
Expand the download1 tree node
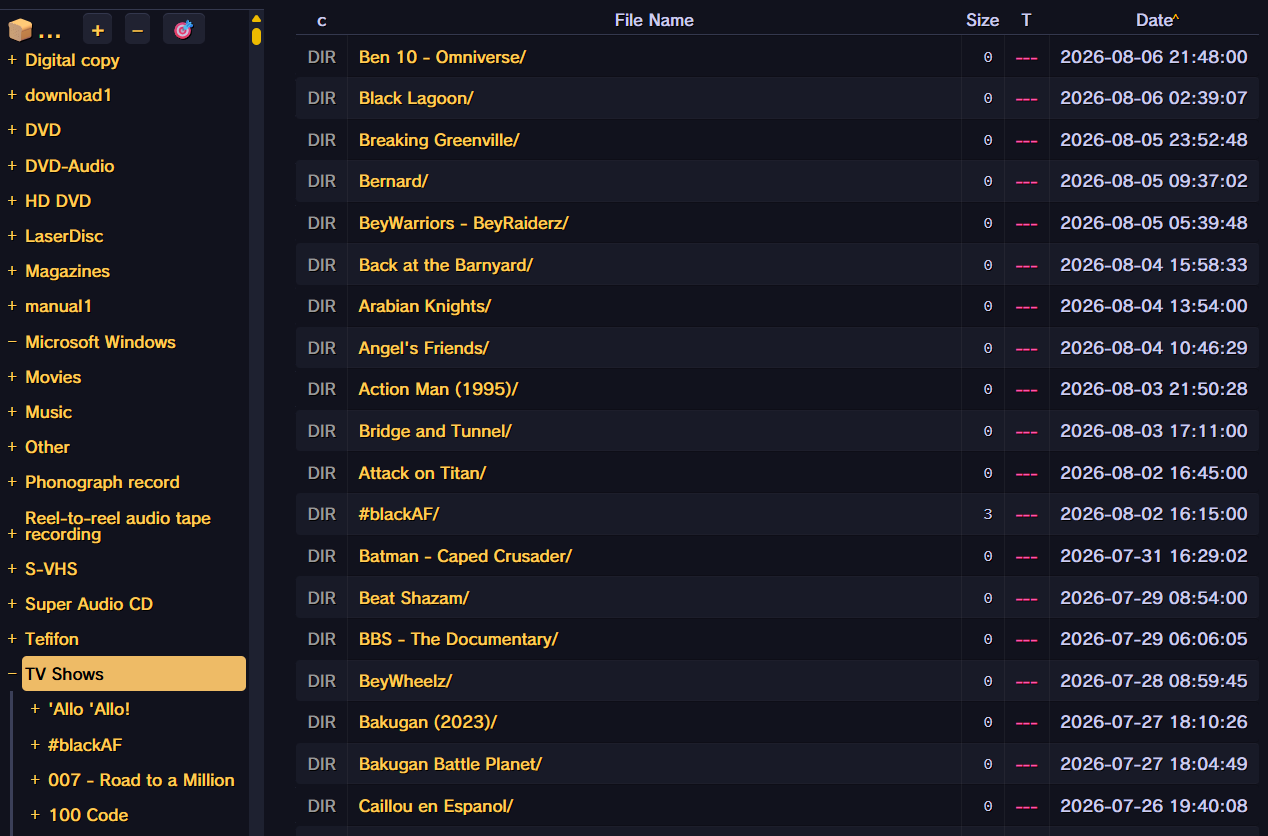pos(12,95)
